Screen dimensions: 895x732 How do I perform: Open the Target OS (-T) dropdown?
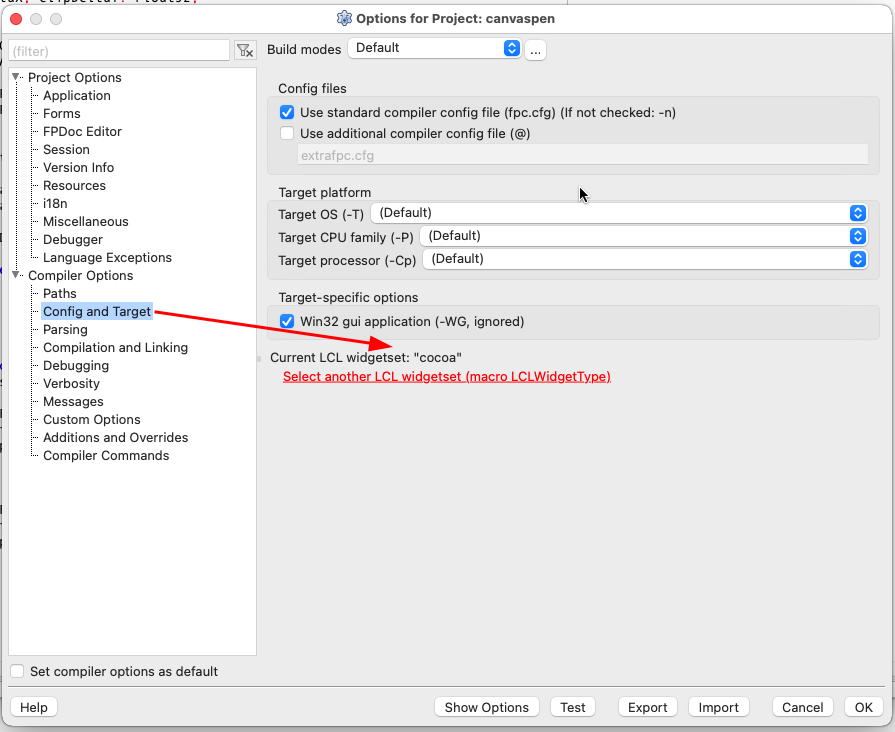(x=619, y=213)
